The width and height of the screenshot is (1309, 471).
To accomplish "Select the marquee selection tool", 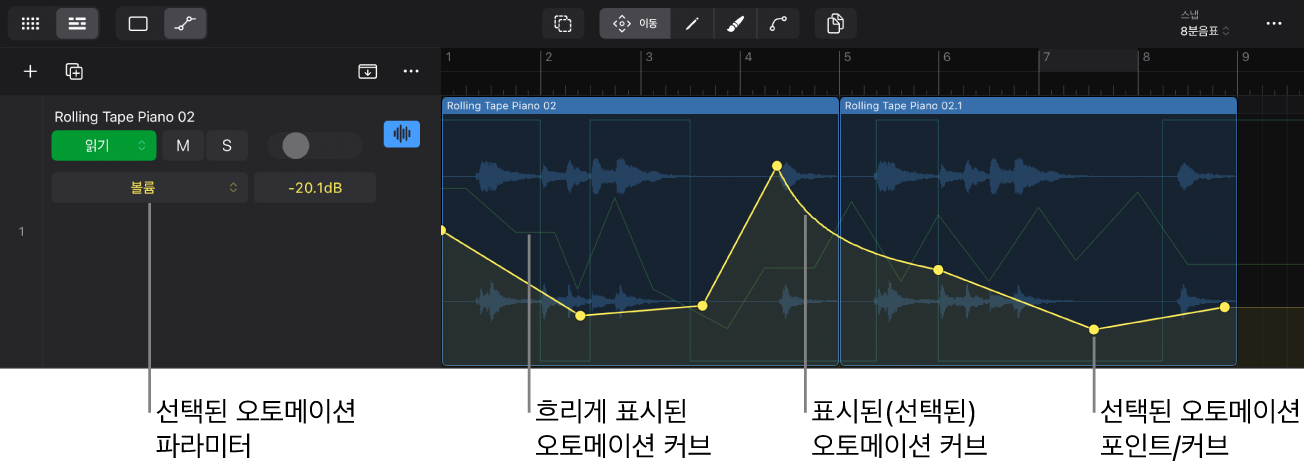I will (x=564, y=23).
